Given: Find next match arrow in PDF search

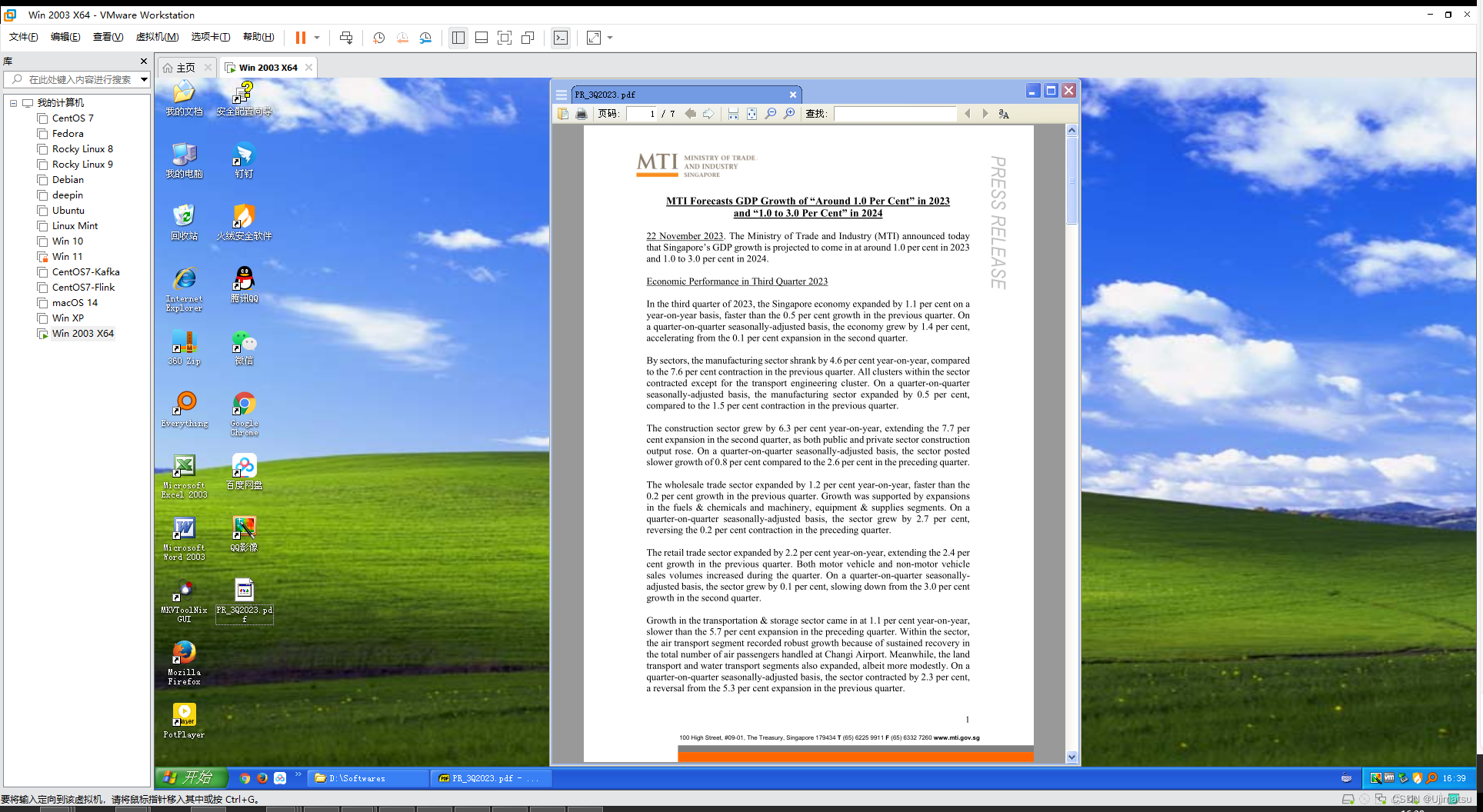Looking at the screenshot, I should click(x=985, y=114).
